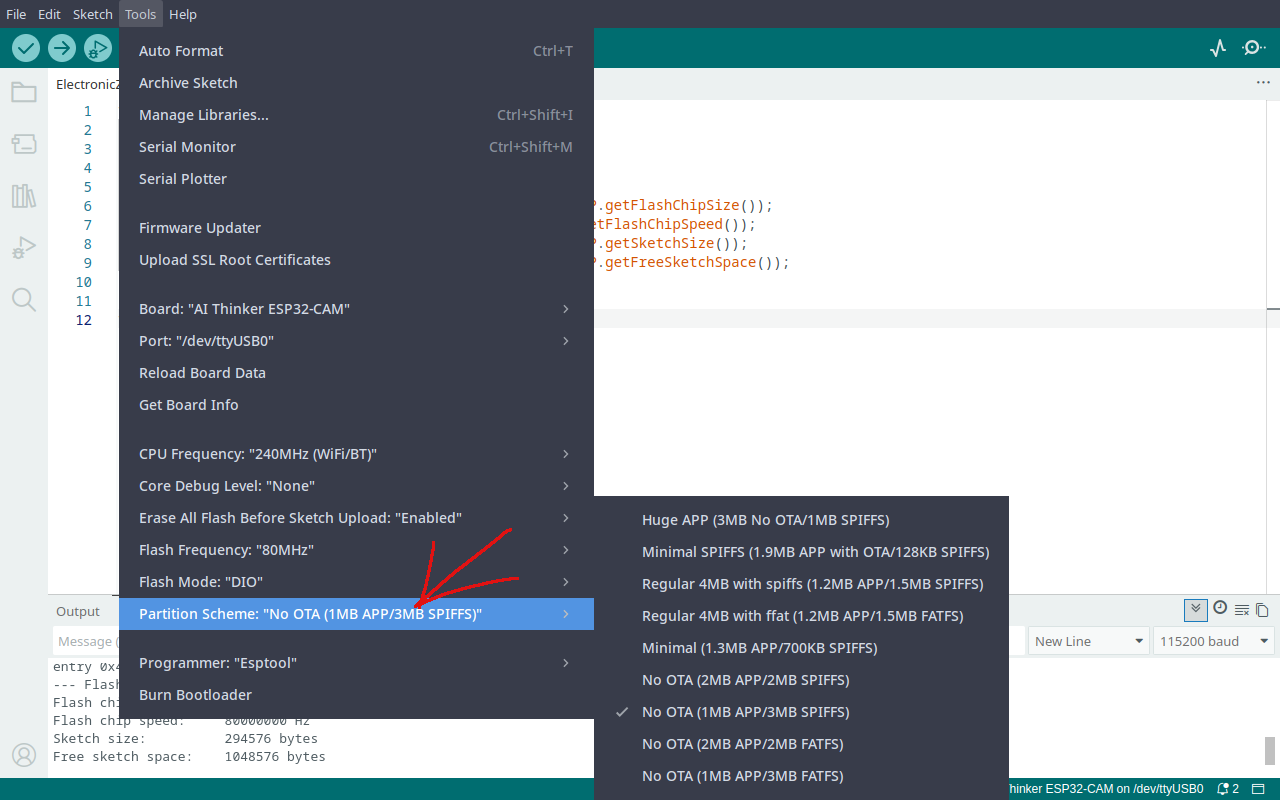Toggle timestamp clock icon in serial monitor
The image size is (1280, 800).
pyautogui.click(x=1220, y=608)
